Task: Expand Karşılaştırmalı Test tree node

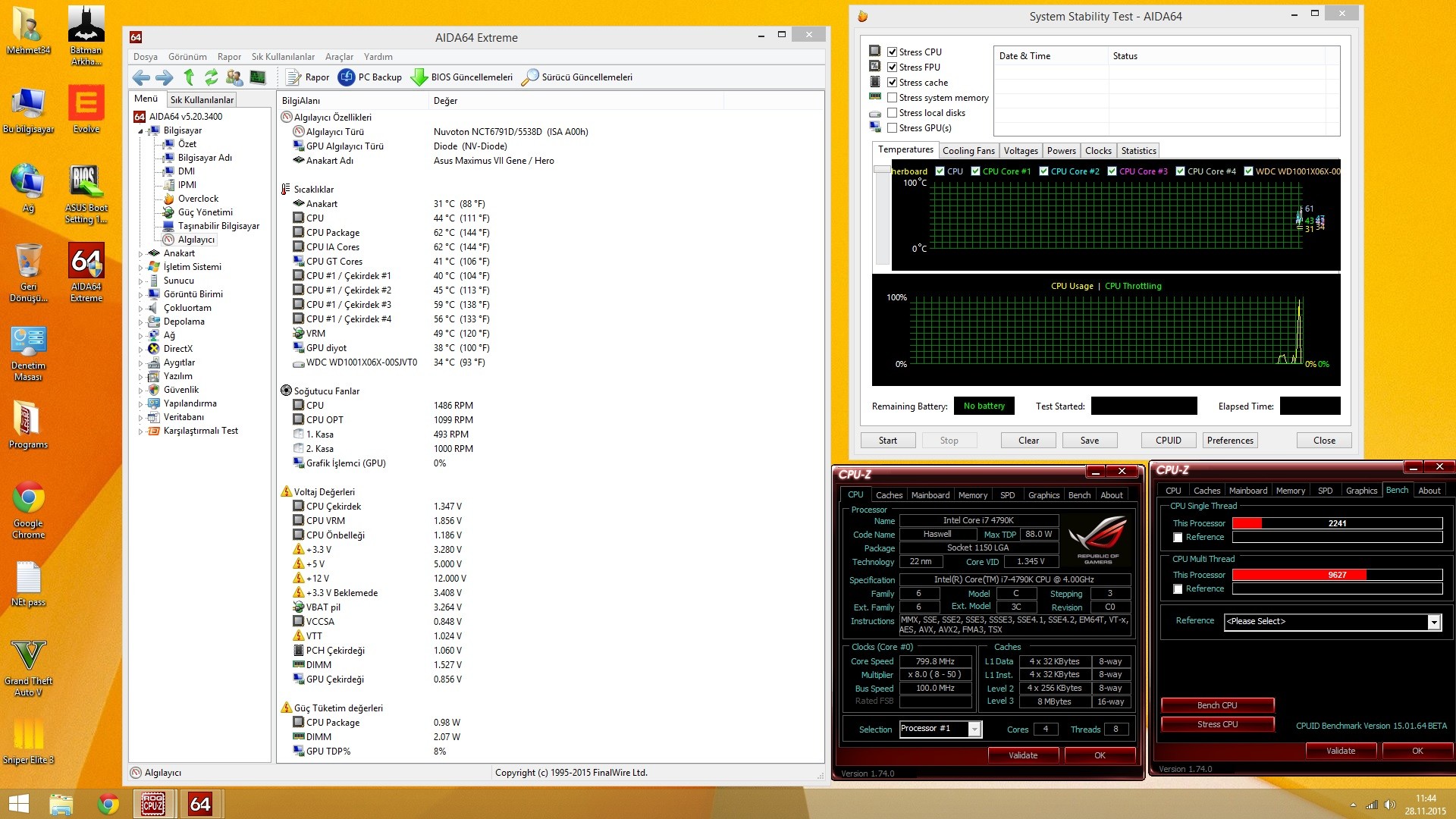Action: 140,431
